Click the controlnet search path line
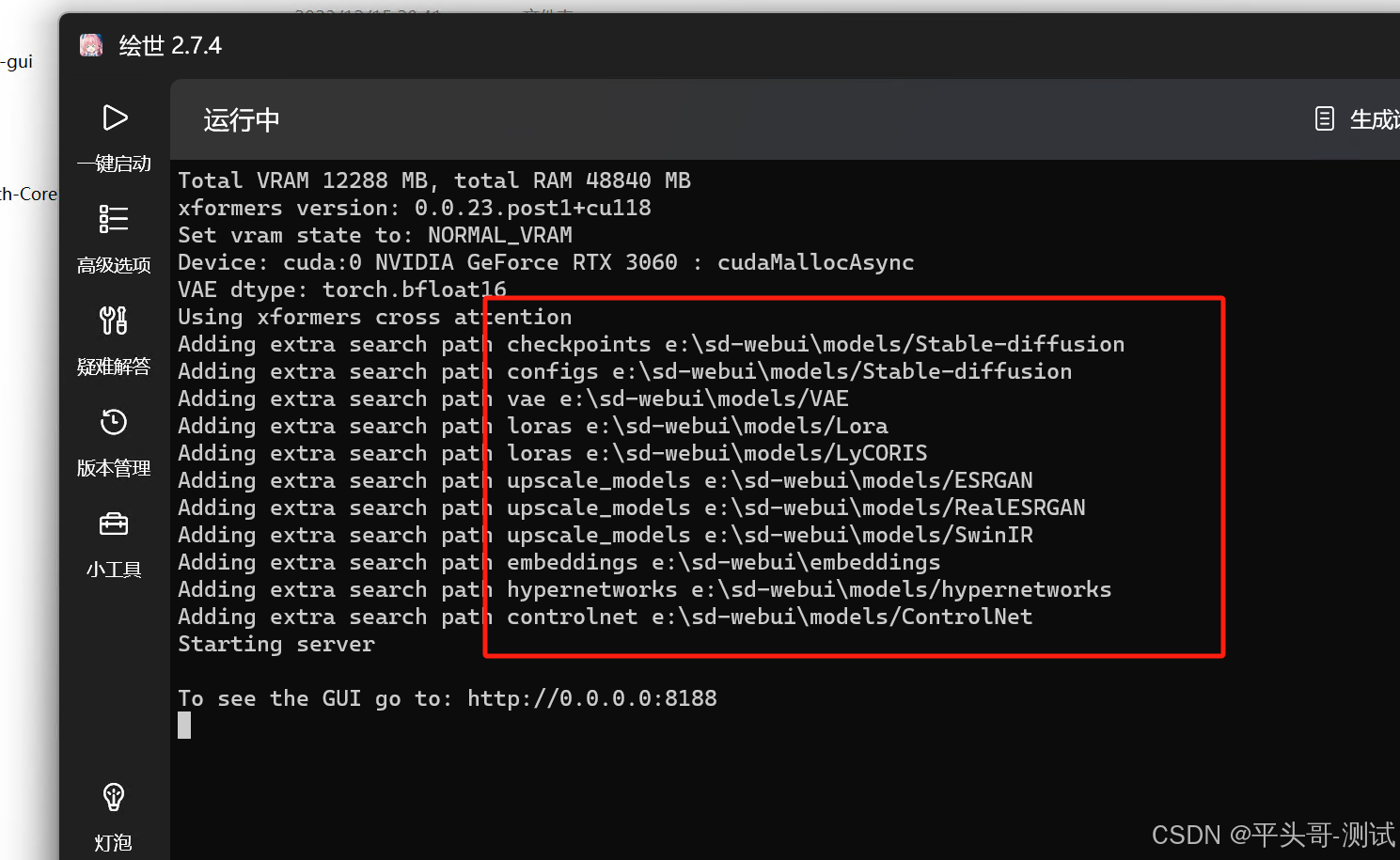This screenshot has width=1400, height=860. pos(606,617)
